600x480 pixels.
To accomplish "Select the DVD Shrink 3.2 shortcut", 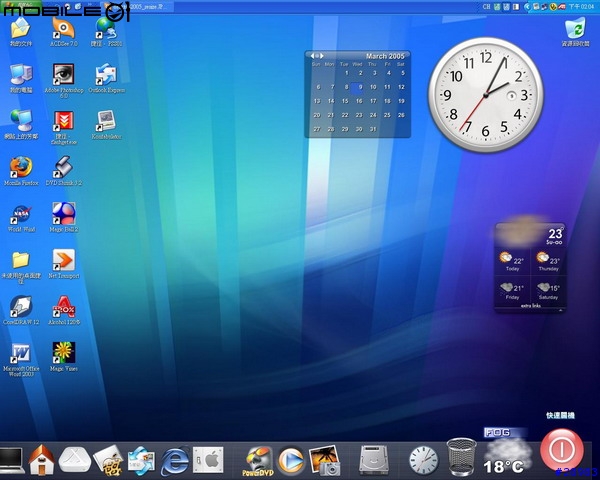I will point(64,171).
